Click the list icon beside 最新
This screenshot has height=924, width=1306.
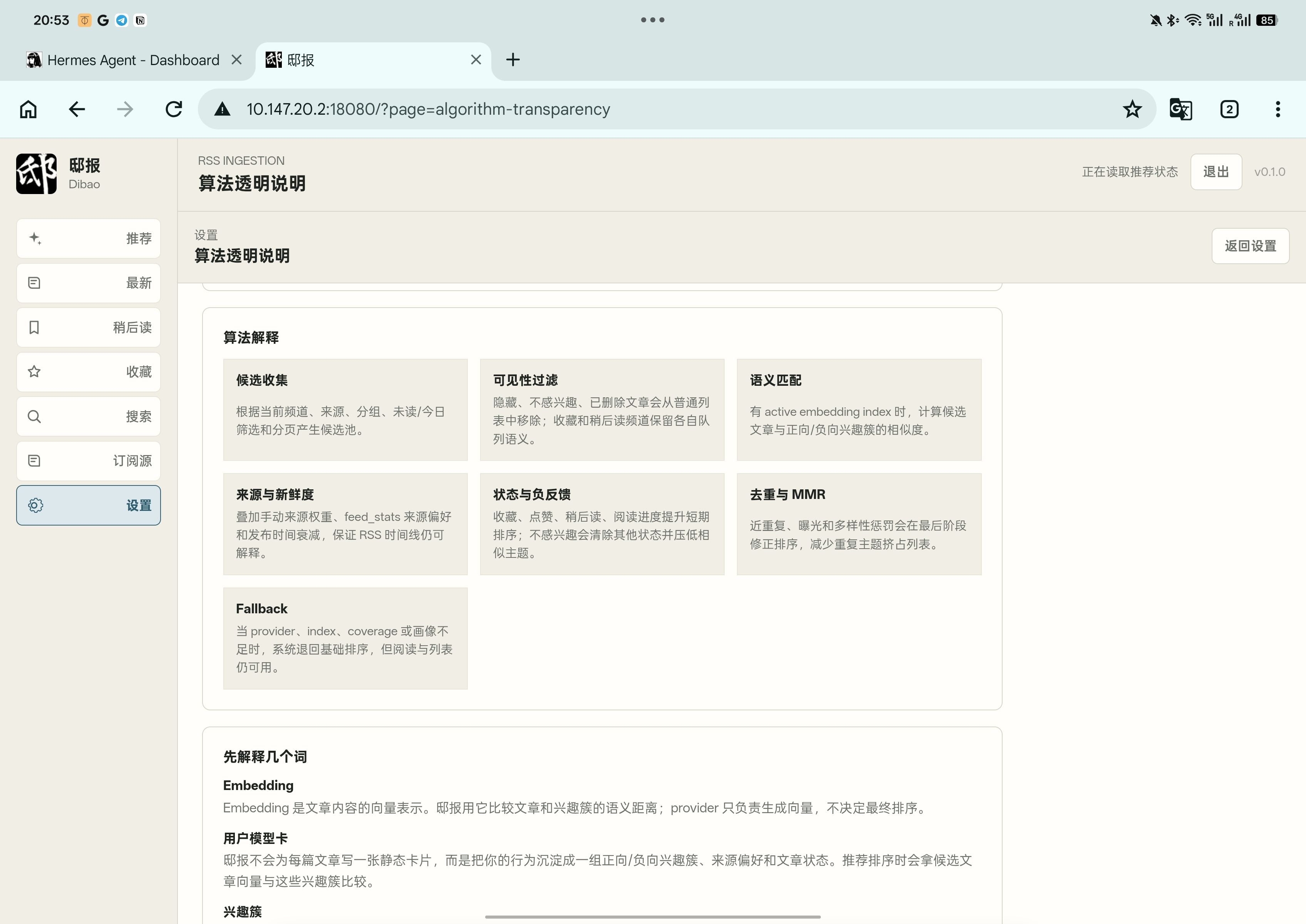(34, 283)
